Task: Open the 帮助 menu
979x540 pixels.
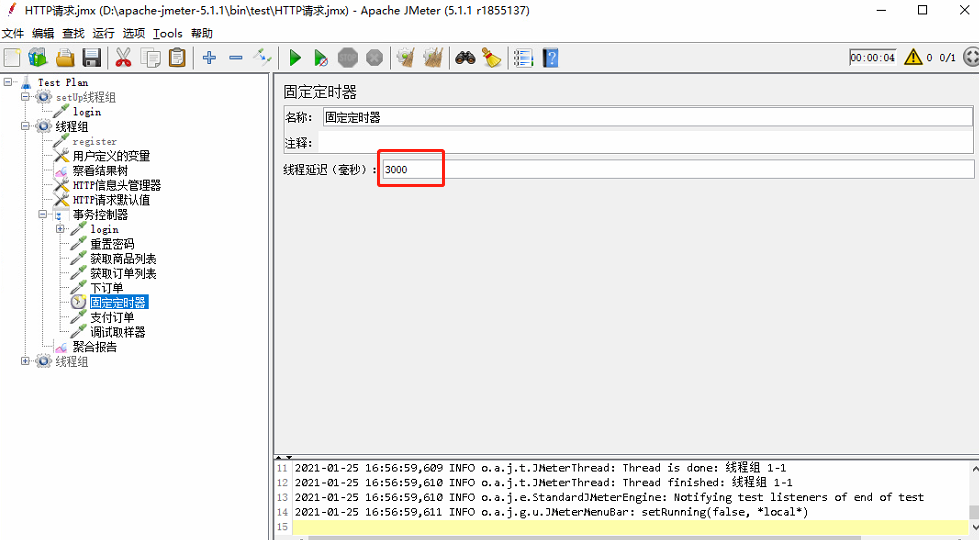Action: tap(202, 33)
